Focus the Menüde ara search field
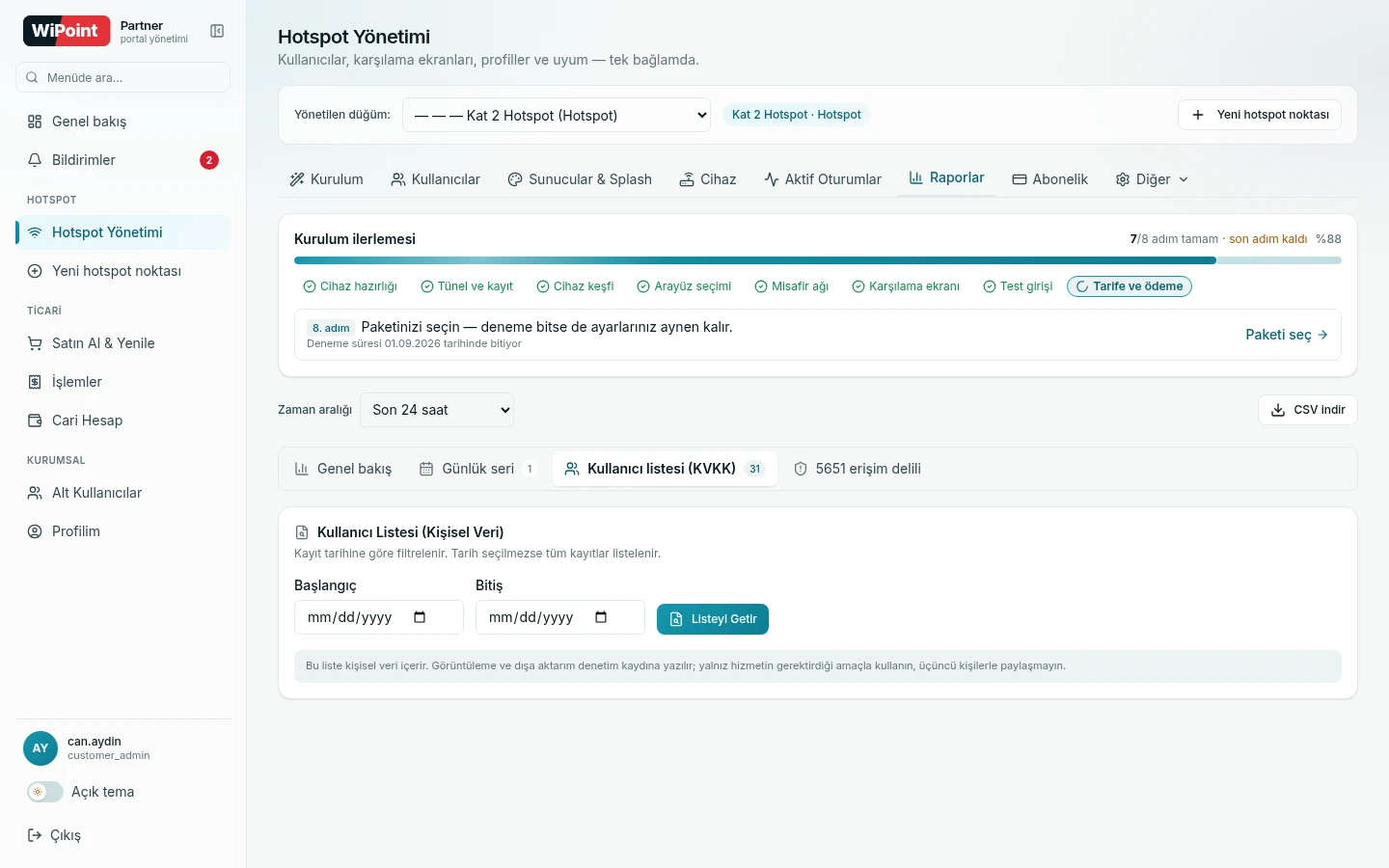Screen dimensions: 1389x868 coord(123,77)
